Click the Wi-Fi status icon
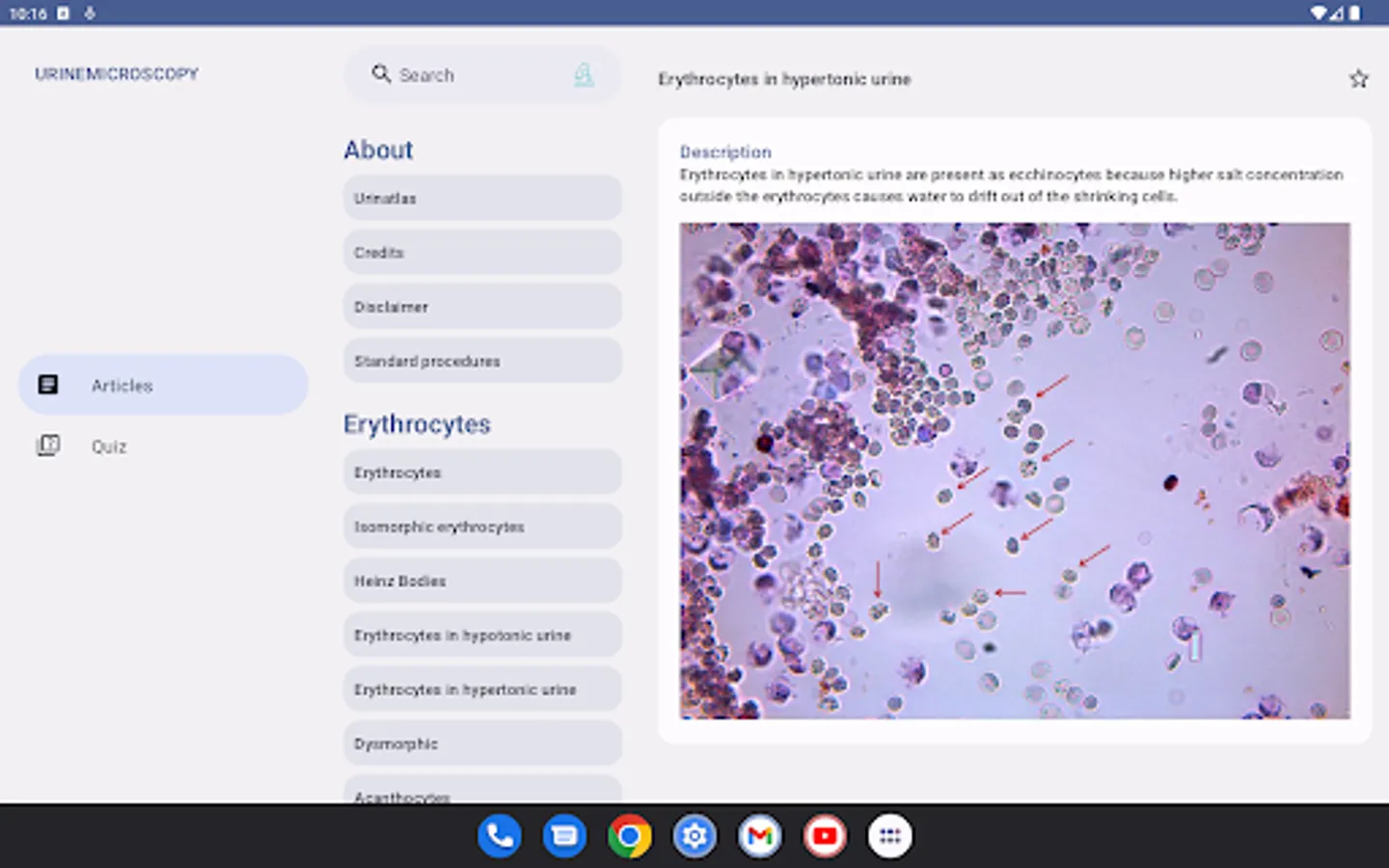Viewport: 1389px width, 868px height. (x=1319, y=14)
